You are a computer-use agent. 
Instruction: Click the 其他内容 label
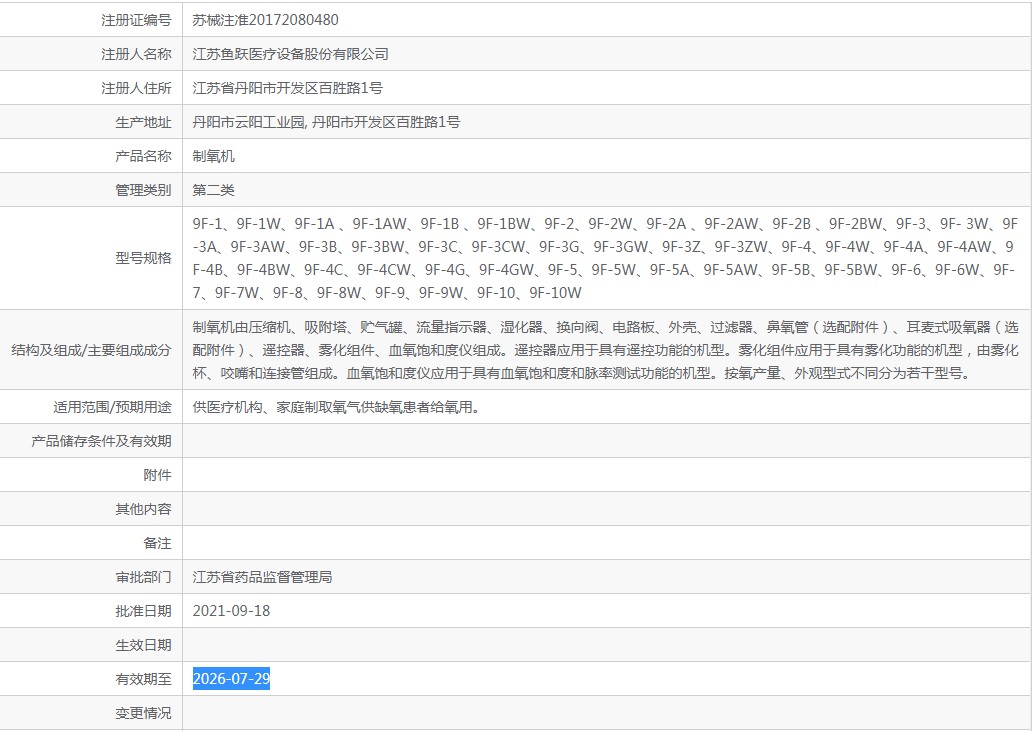[143, 509]
